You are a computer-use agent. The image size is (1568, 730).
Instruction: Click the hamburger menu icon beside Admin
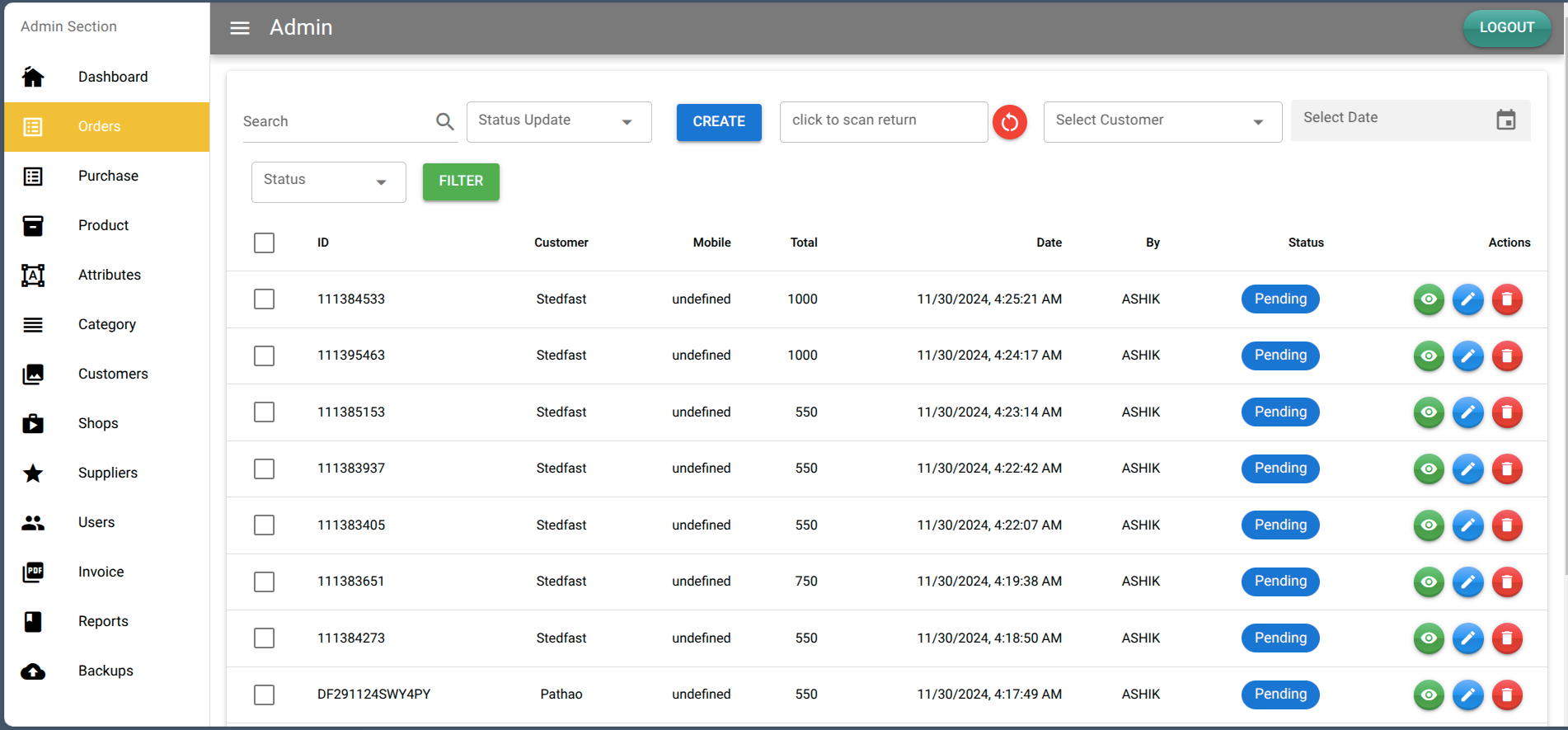click(239, 28)
